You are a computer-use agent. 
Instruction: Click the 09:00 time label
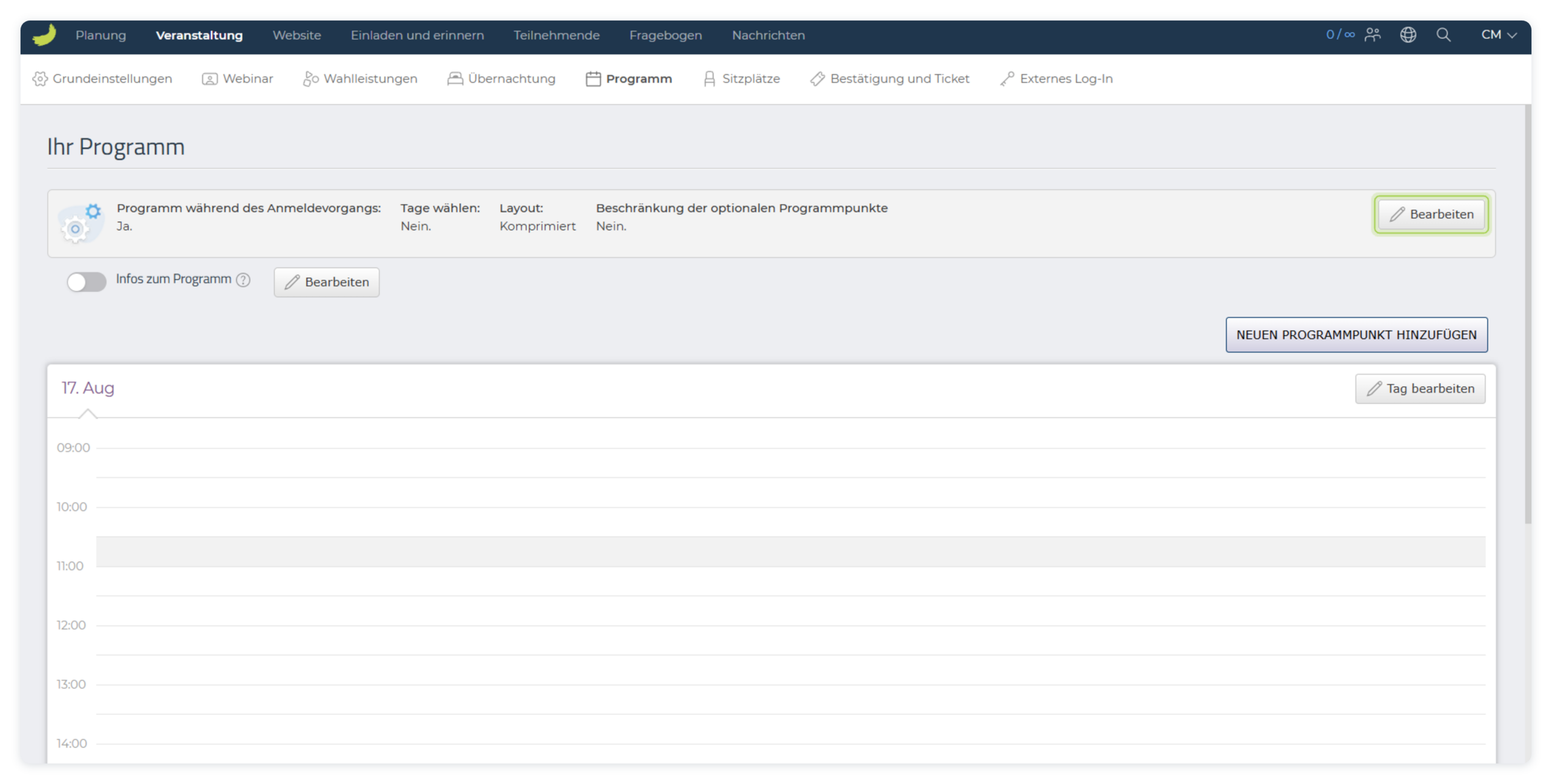pyautogui.click(x=73, y=448)
